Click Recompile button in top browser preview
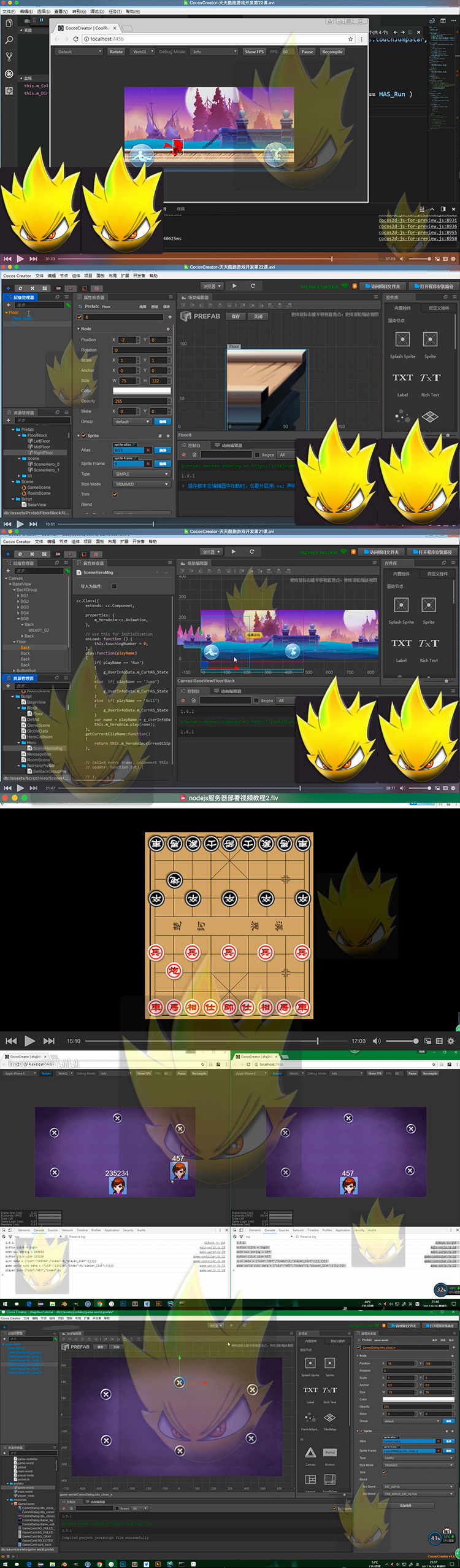 click(332, 52)
